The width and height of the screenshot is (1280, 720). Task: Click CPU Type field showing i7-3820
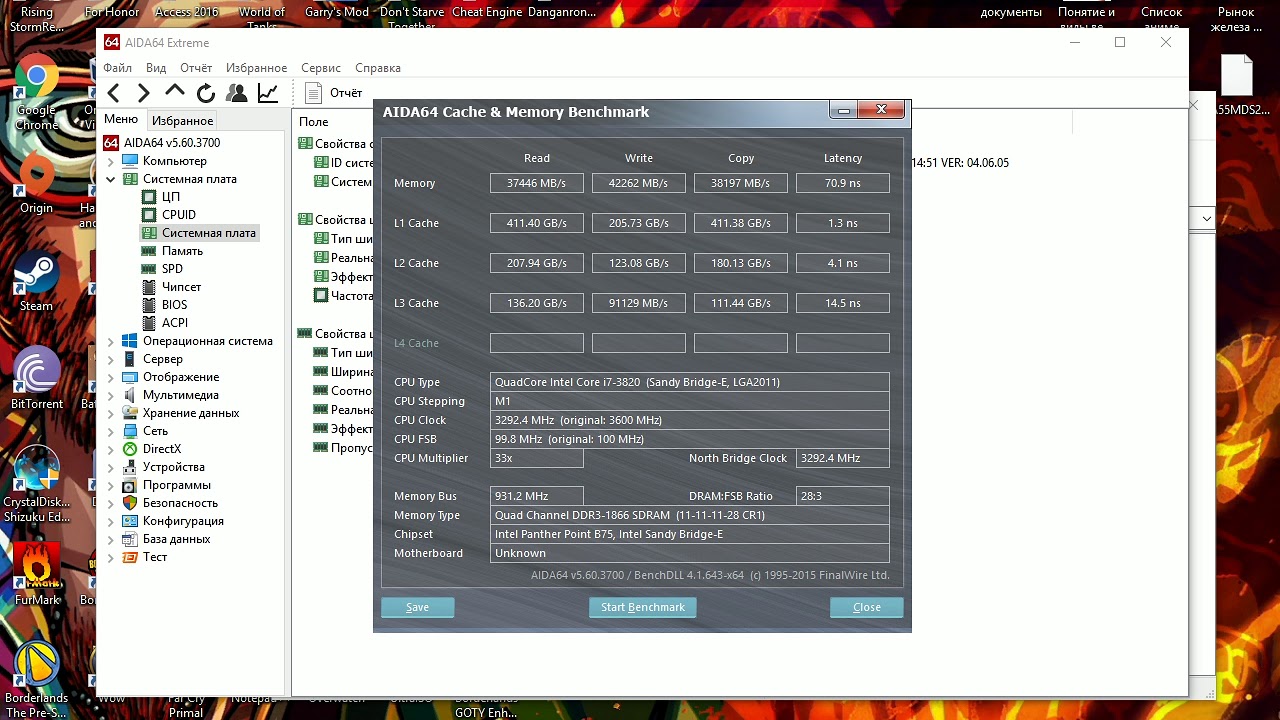pyautogui.click(x=690, y=382)
